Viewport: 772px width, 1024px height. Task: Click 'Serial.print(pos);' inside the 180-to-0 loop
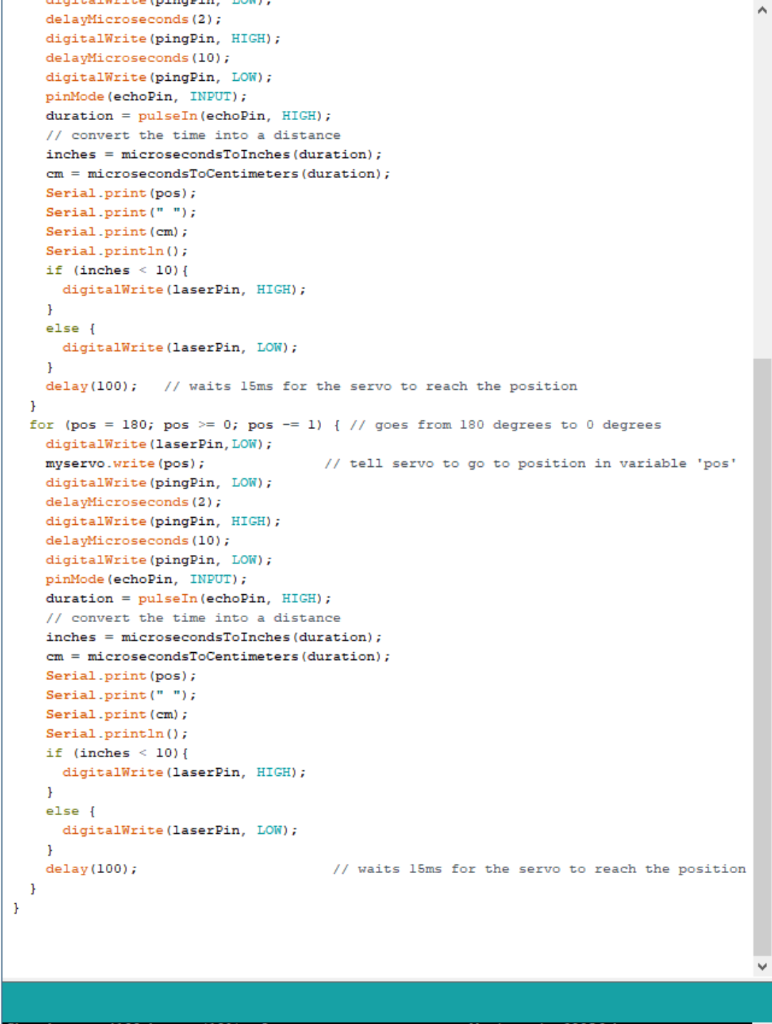tap(121, 676)
